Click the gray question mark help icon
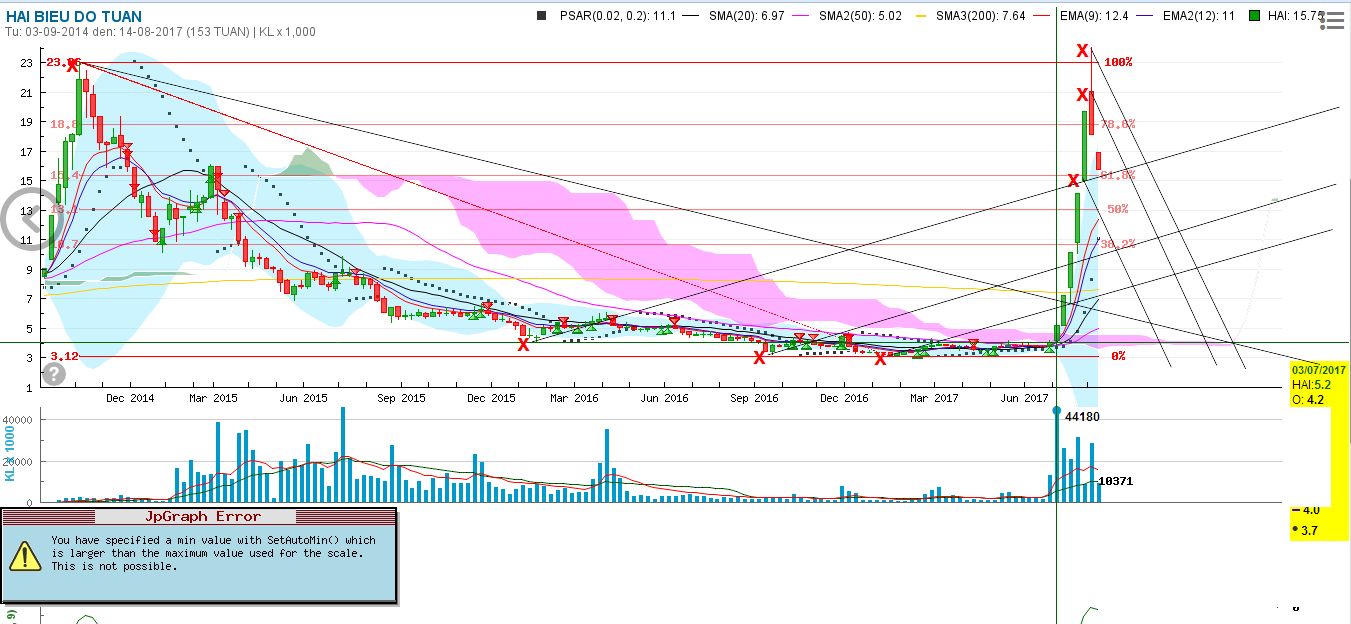The image size is (1351, 624). click(x=54, y=374)
